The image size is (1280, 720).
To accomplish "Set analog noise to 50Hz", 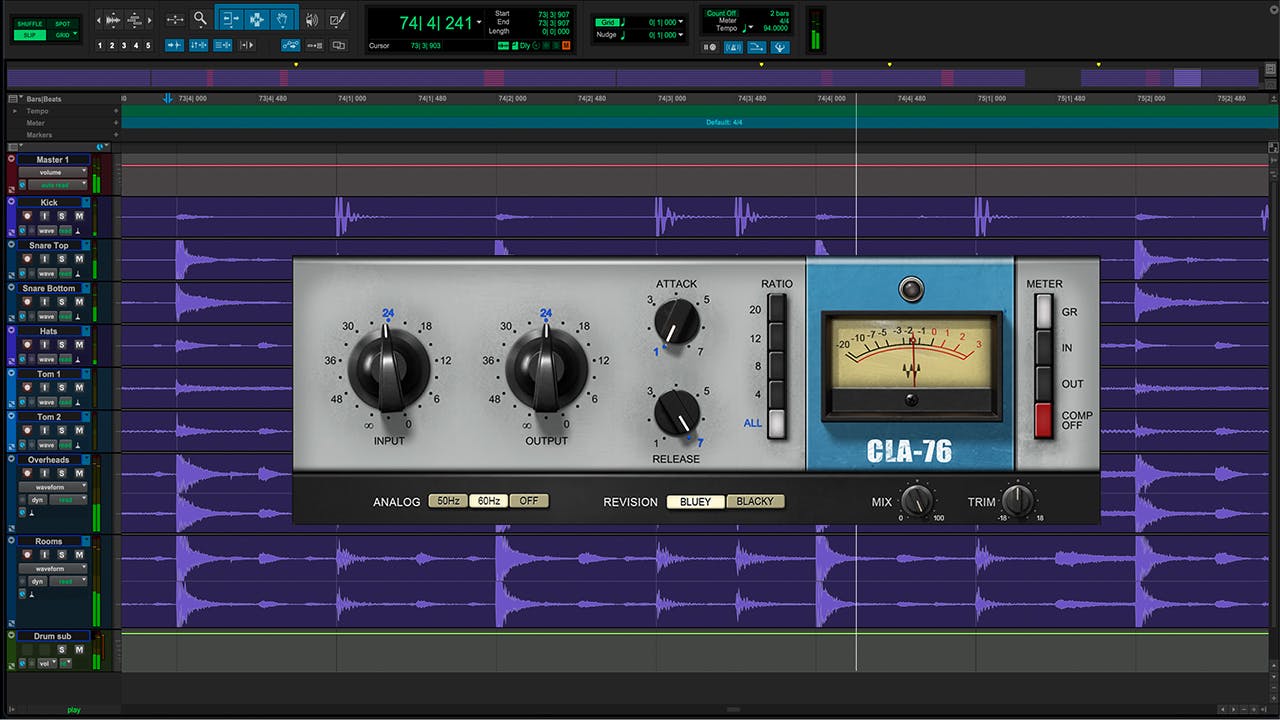I will click(447, 501).
